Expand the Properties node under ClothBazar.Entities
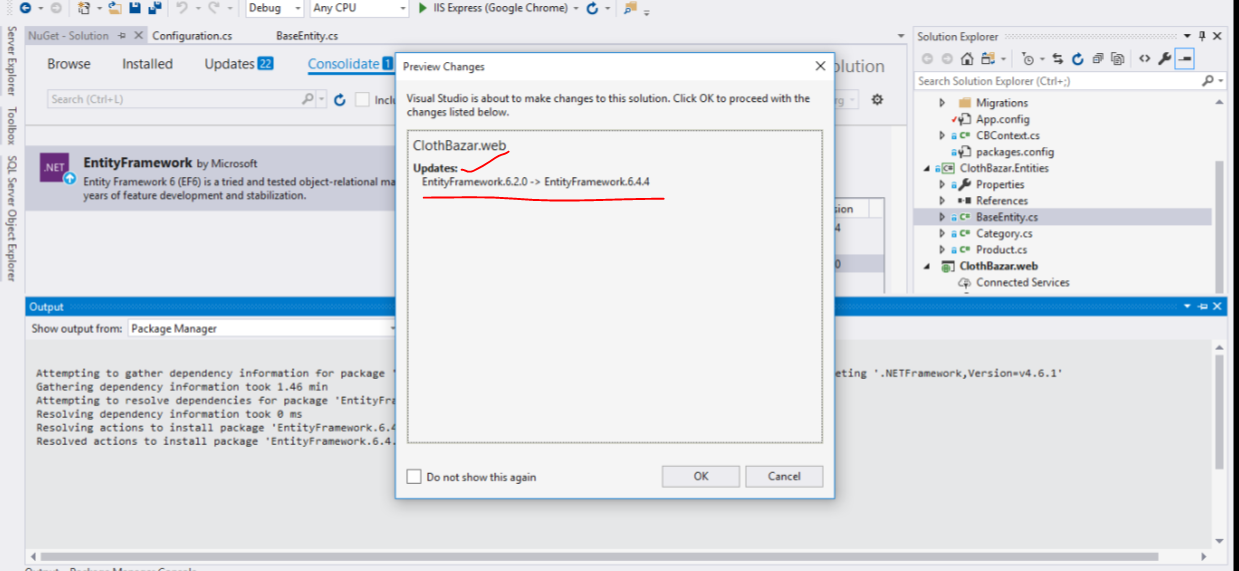 [x=942, y=185]
